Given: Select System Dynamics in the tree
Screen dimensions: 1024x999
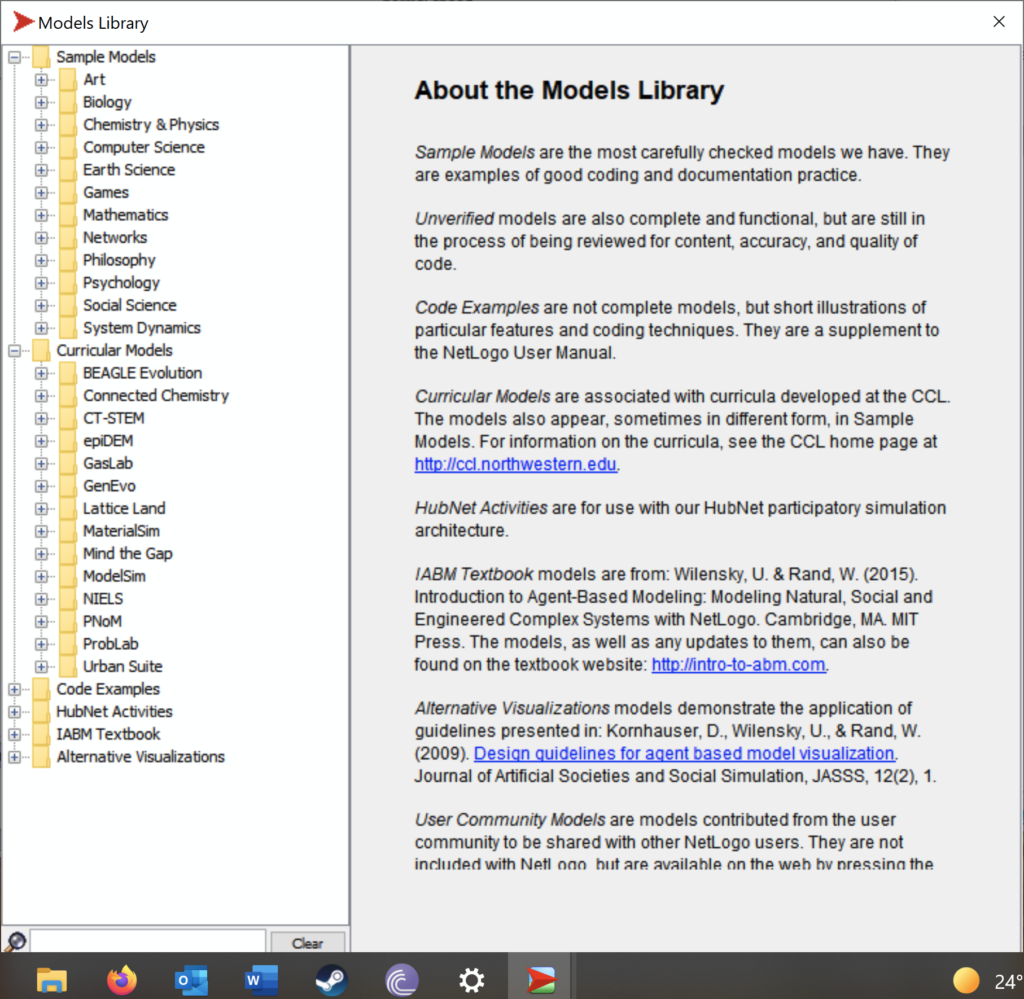Looking at the screenshot, I should click(x=142, y=328).
